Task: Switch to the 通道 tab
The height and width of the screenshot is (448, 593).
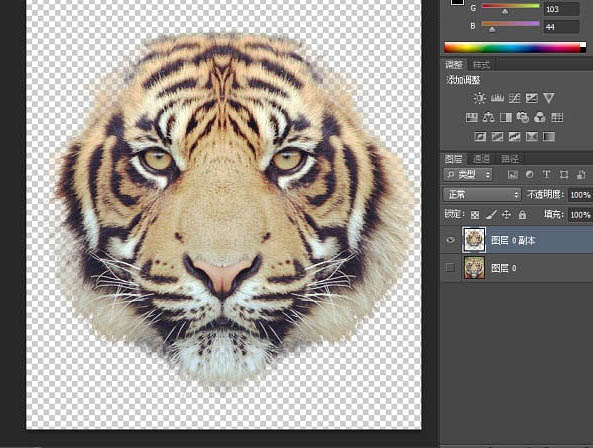Action: pyautogui.click(x=481, y=159)
